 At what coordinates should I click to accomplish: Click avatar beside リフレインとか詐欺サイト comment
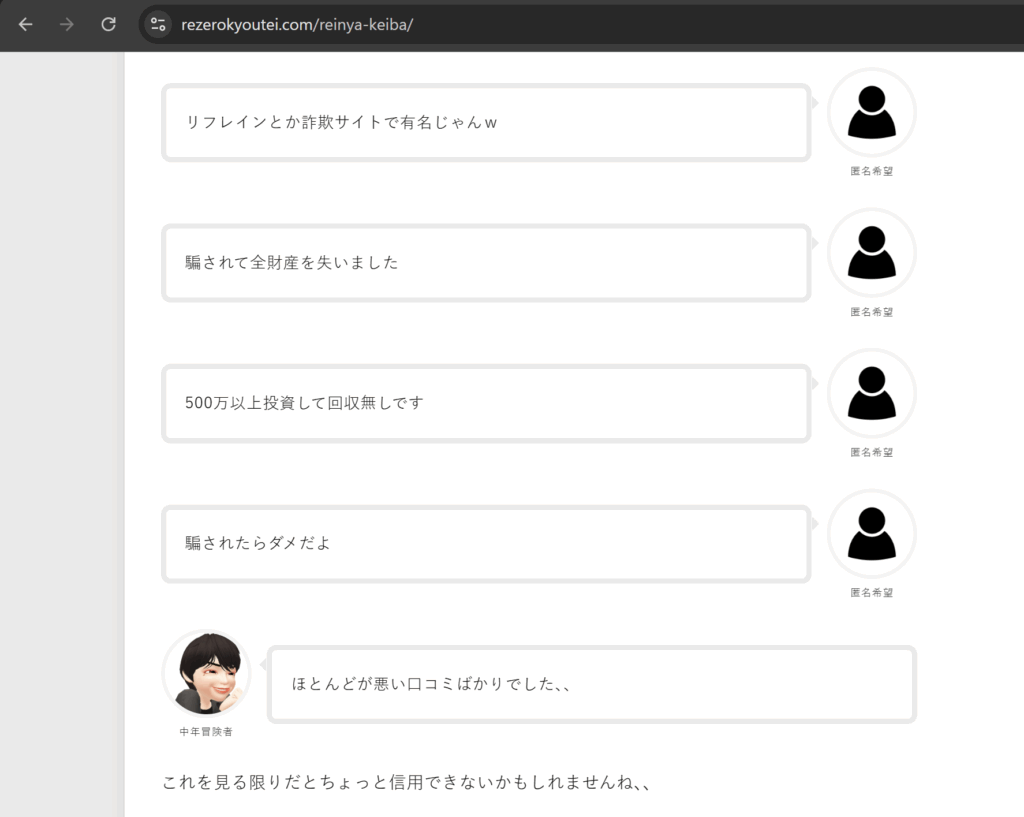coord(871,112)
